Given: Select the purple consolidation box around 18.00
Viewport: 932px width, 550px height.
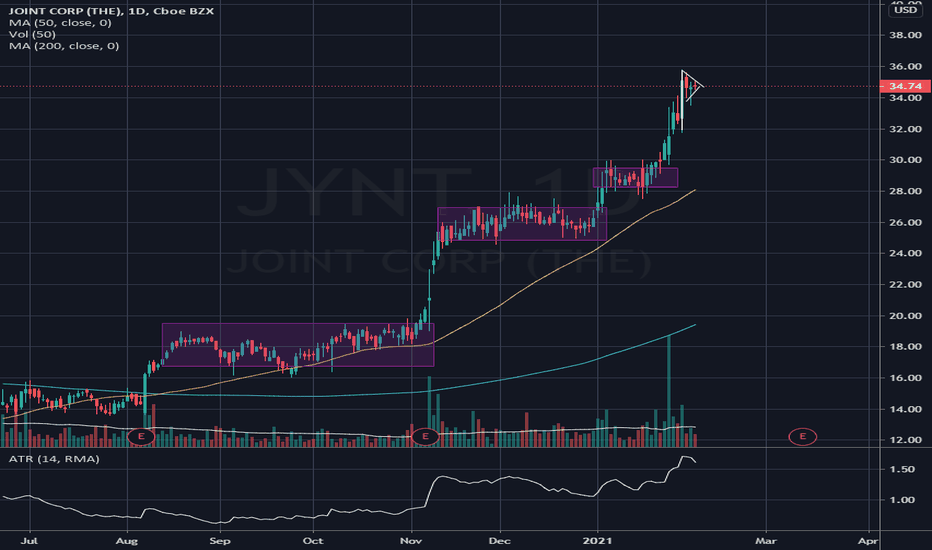Looking at the screenshot, I should pyautogui.click(x=298, y=345).
